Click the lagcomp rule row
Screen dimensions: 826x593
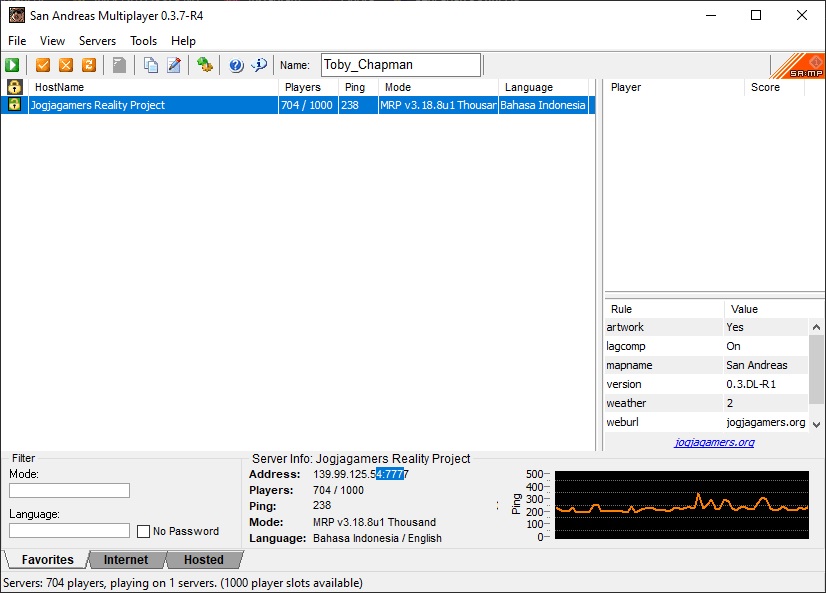point(706,346)
